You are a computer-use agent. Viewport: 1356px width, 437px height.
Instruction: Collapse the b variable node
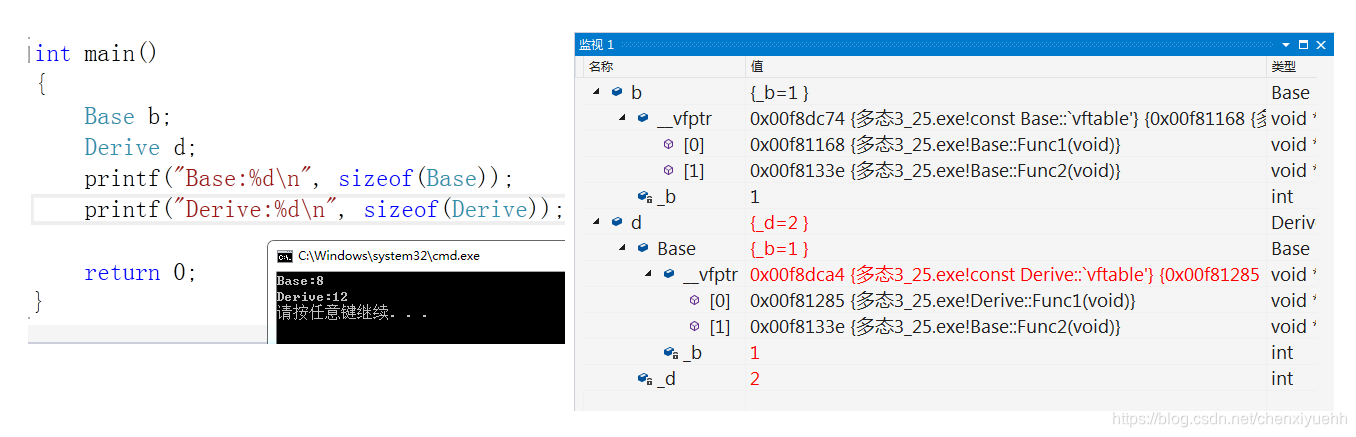point(597,92)
